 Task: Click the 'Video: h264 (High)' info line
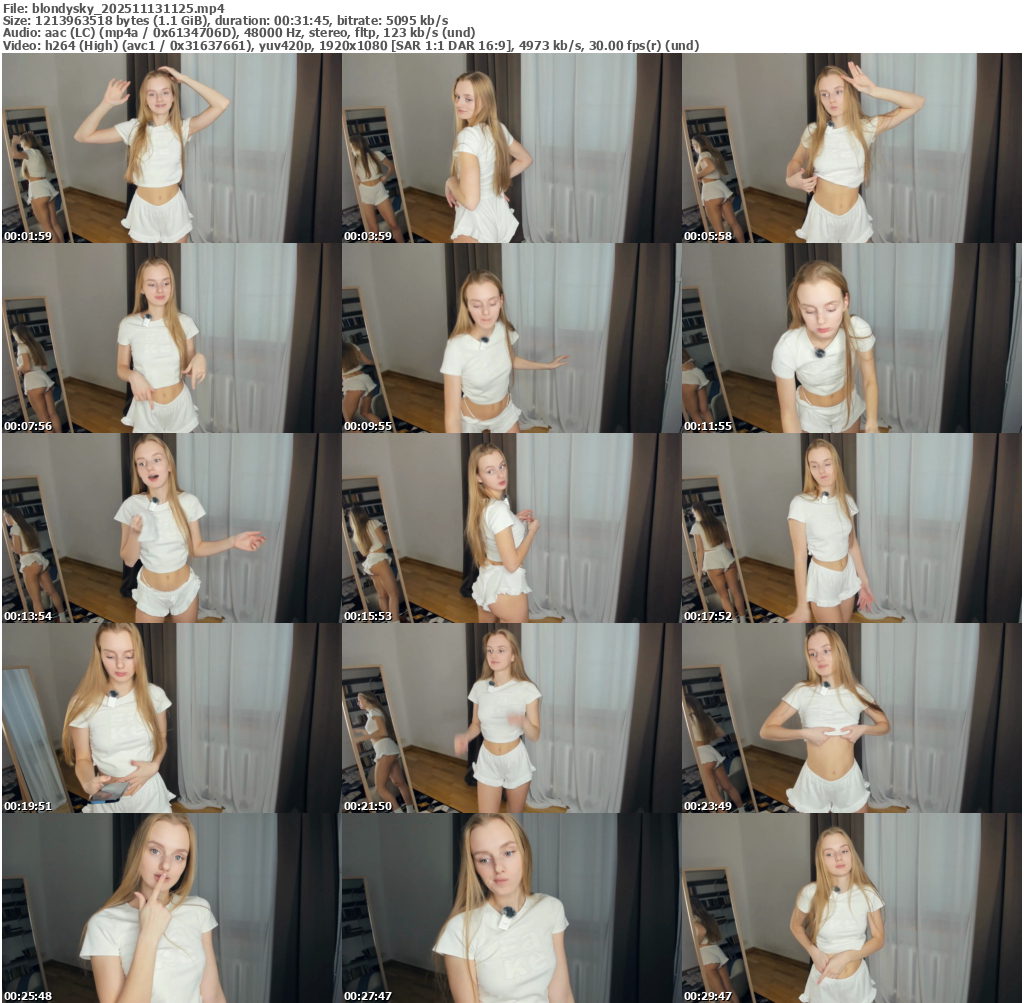tap(351, 45)
